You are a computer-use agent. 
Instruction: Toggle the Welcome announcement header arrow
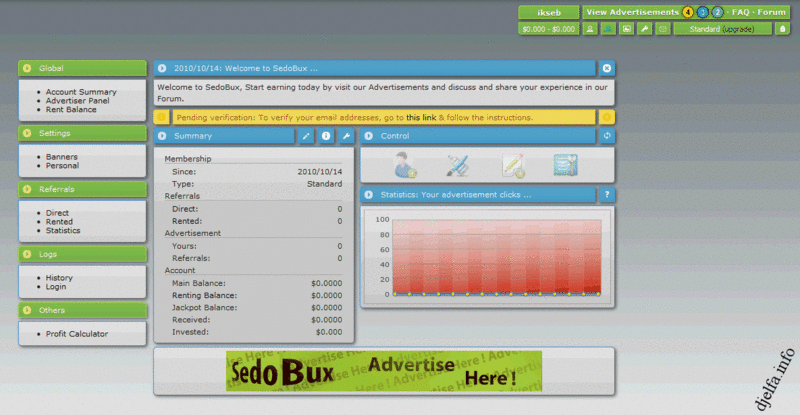pyautogui.click(x=162, y=68)
